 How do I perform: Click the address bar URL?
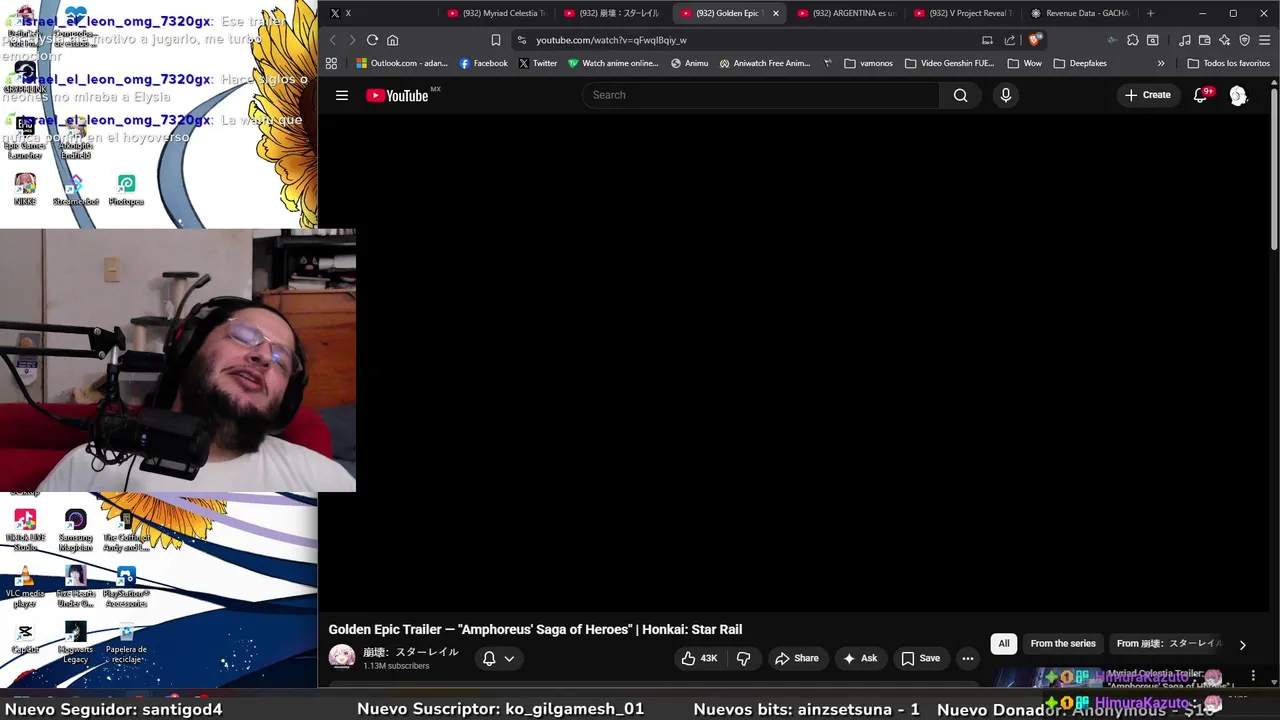tap(611, 40)
